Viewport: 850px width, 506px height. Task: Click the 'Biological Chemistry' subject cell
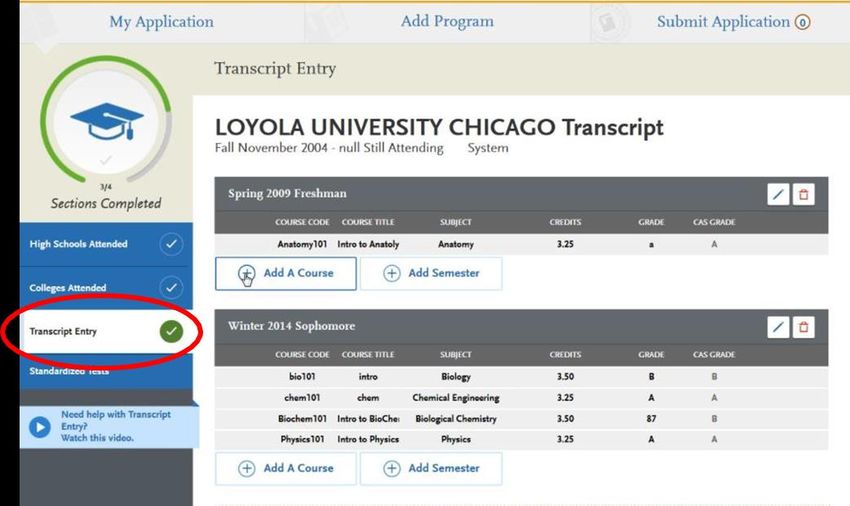pos(456,419)
